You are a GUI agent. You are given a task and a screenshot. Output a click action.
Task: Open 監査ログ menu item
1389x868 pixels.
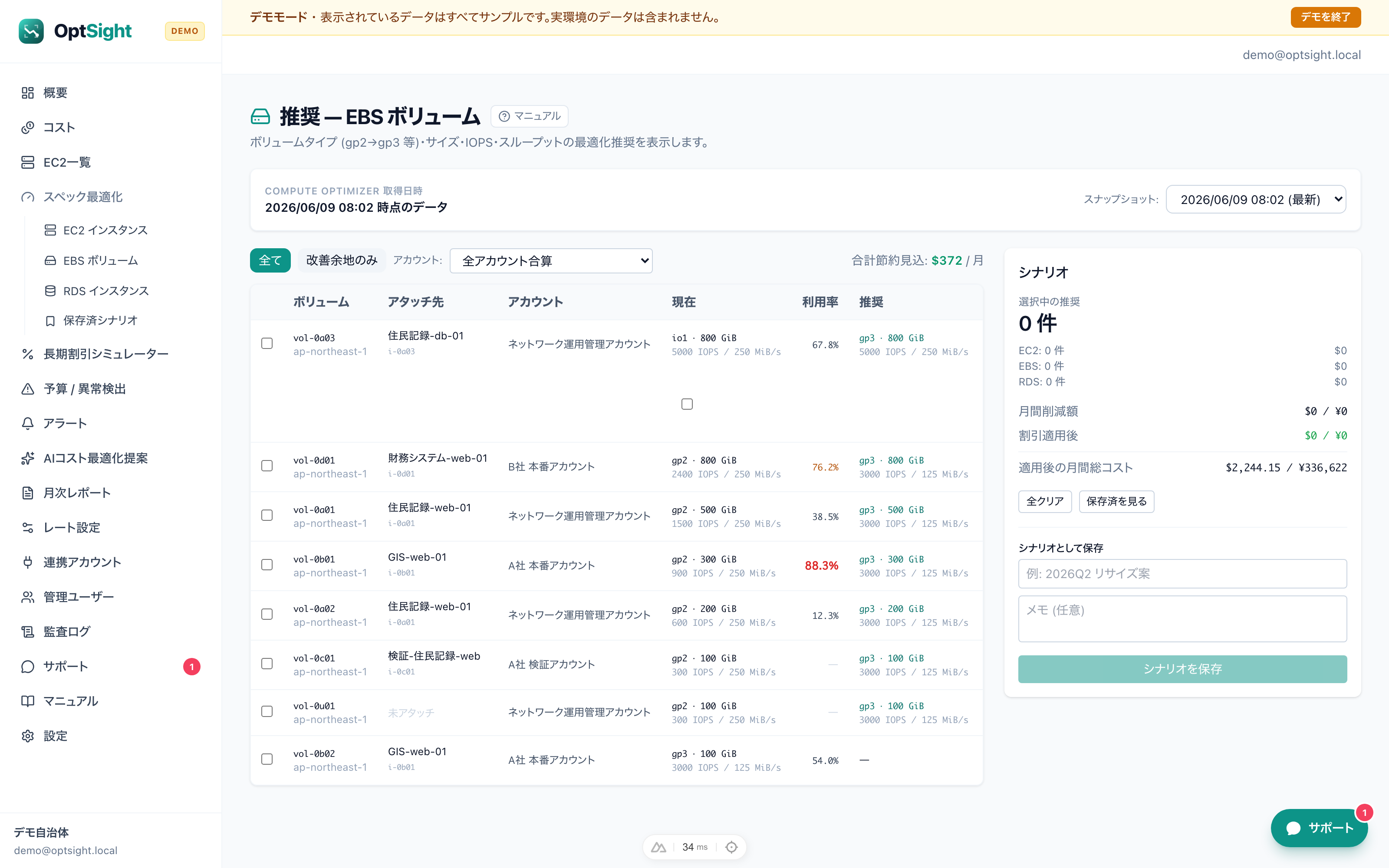pyautogui.click(x=66, y=632)
